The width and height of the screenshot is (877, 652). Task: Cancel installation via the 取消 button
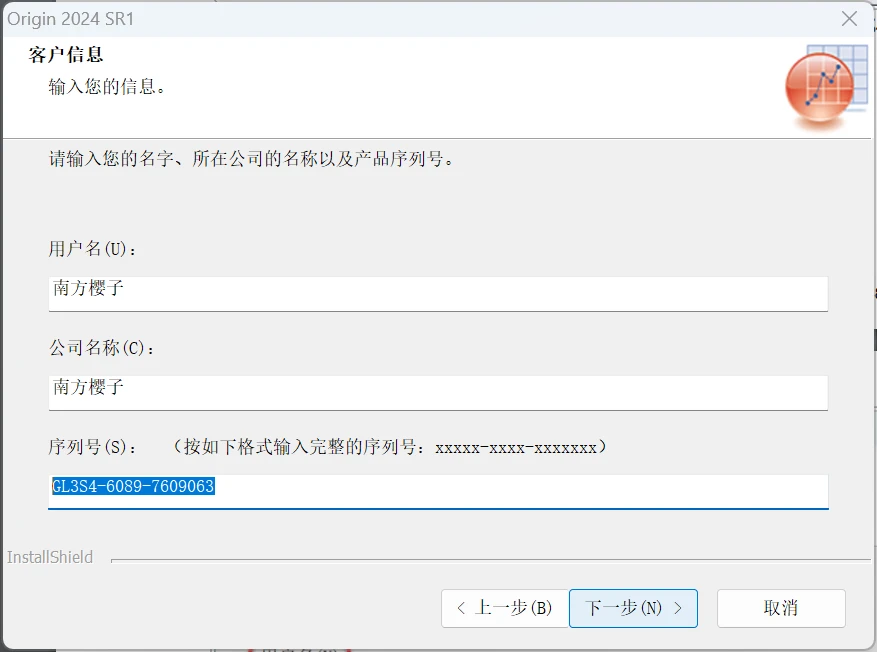click(781, 607)
